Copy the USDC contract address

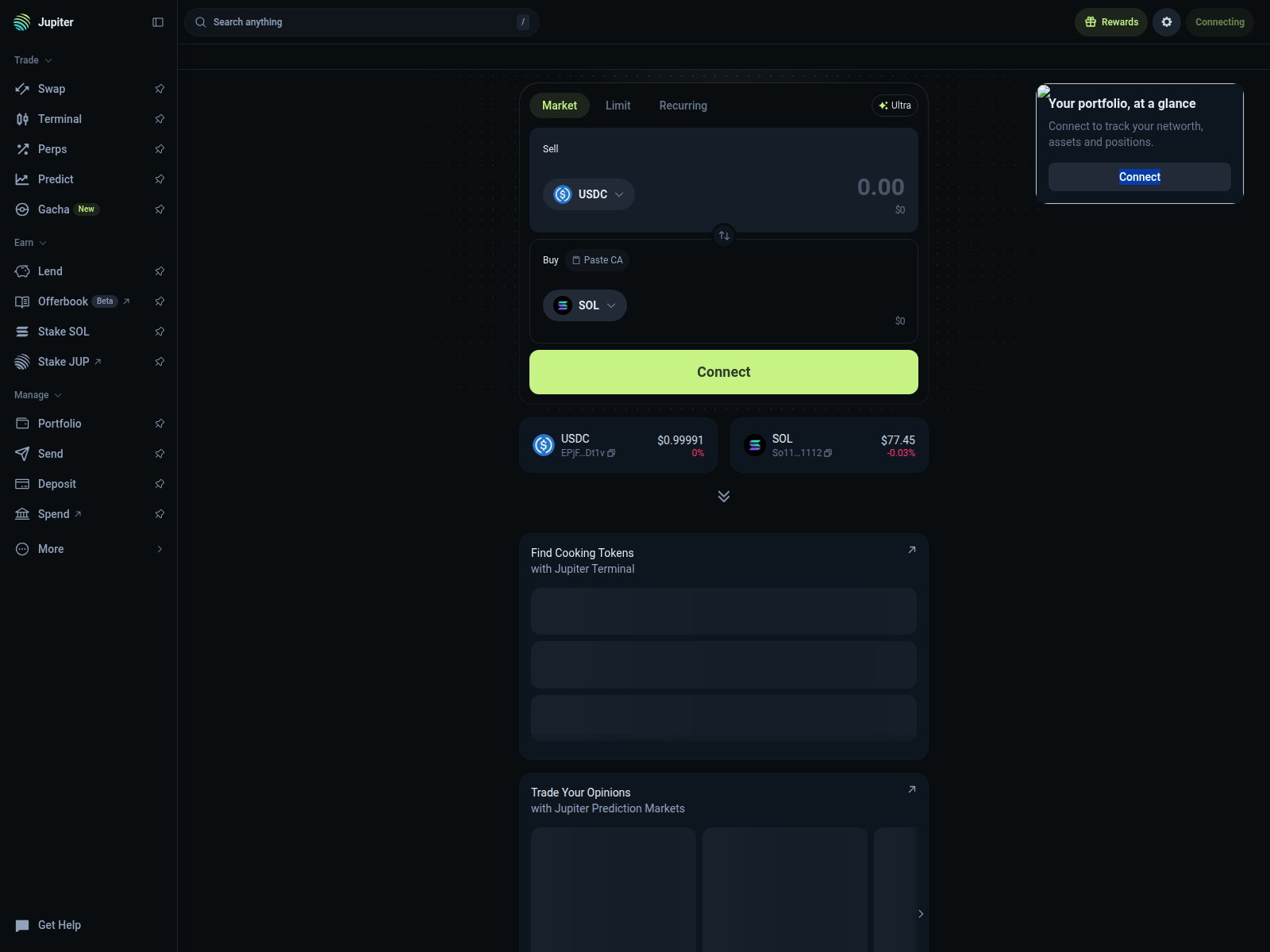click(611, 453)
